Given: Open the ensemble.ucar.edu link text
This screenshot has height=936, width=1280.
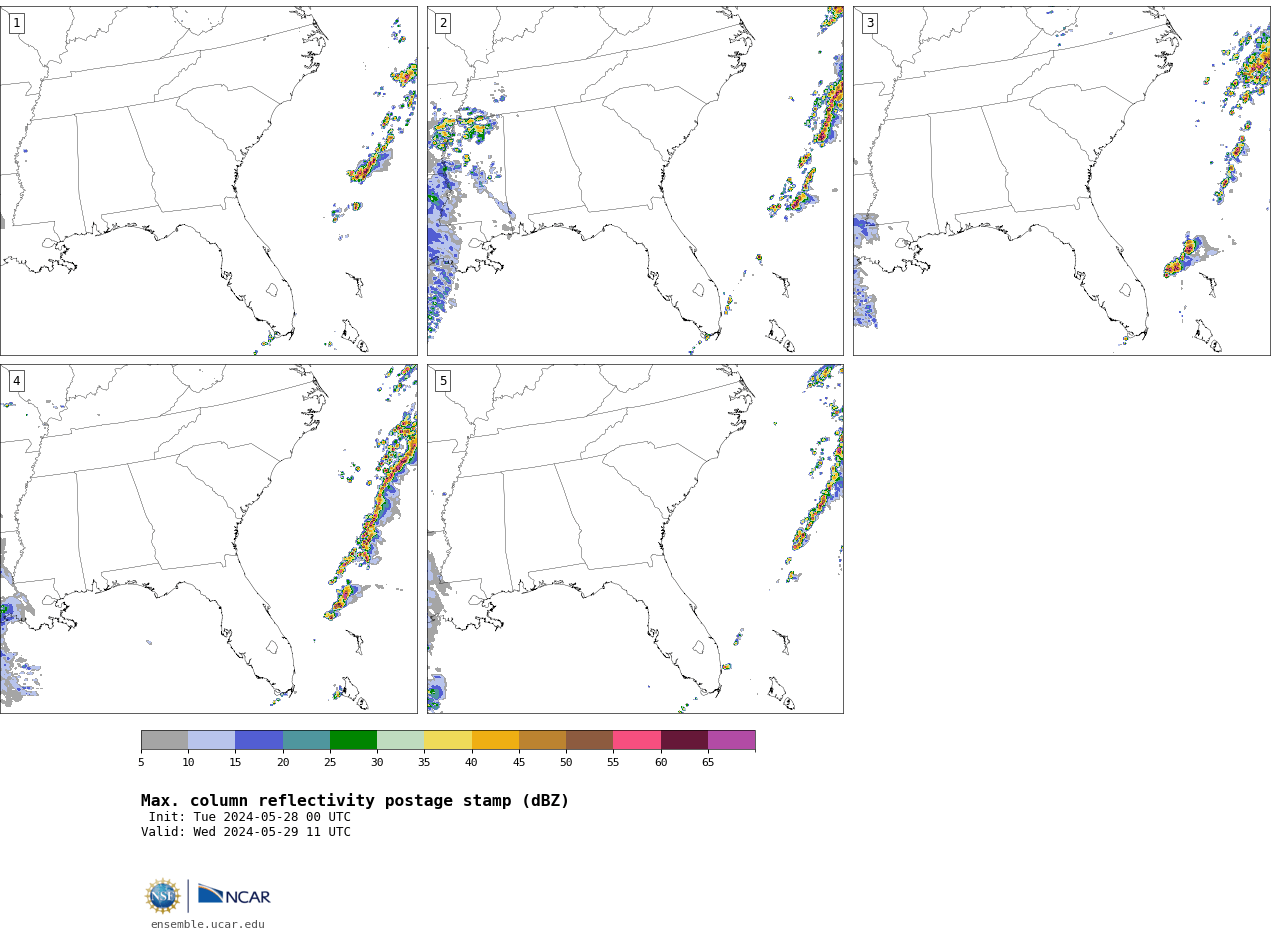Looking at the screenshot, I should point(208,925).
